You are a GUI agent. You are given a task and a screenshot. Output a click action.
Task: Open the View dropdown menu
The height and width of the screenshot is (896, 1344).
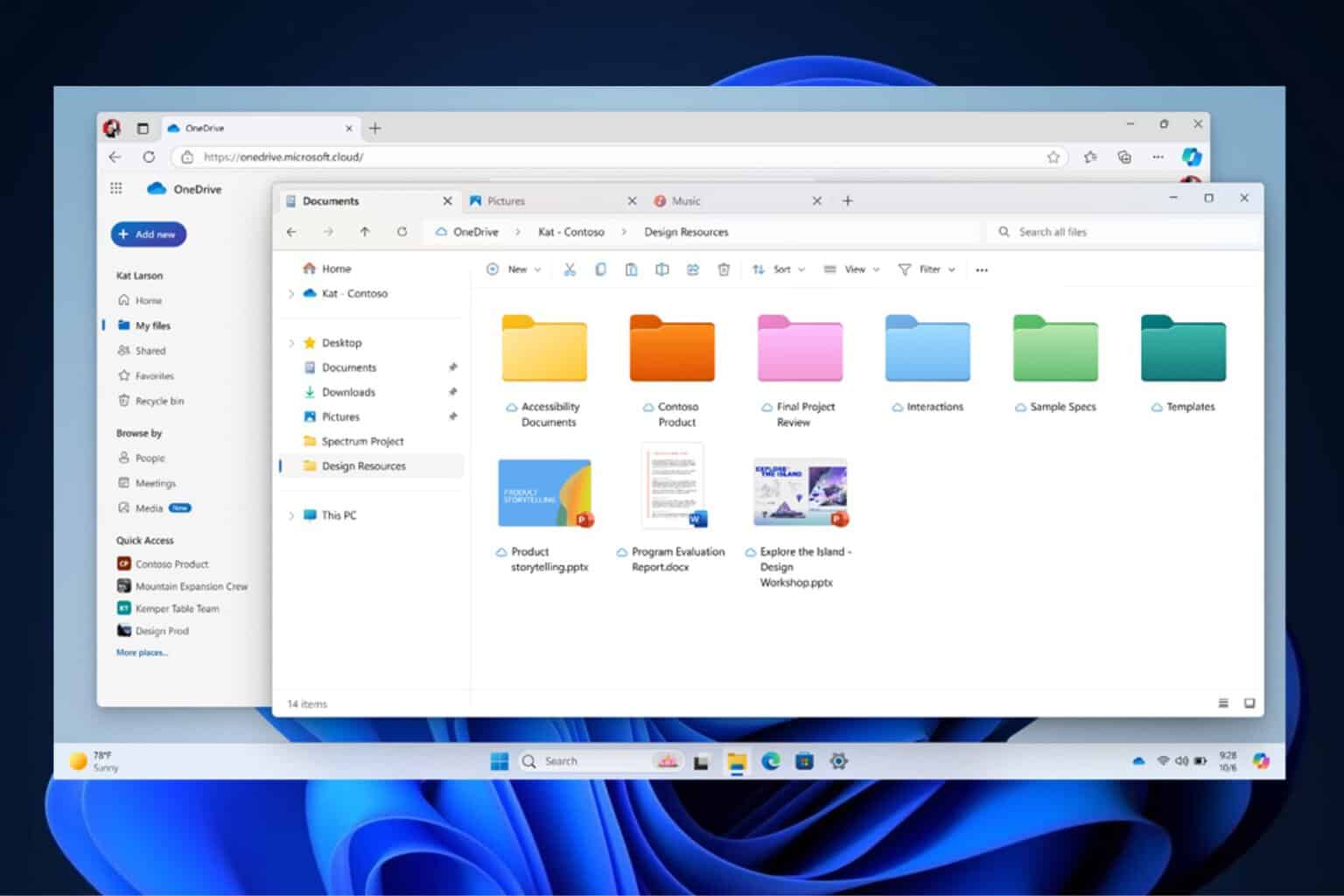[851, 269]
